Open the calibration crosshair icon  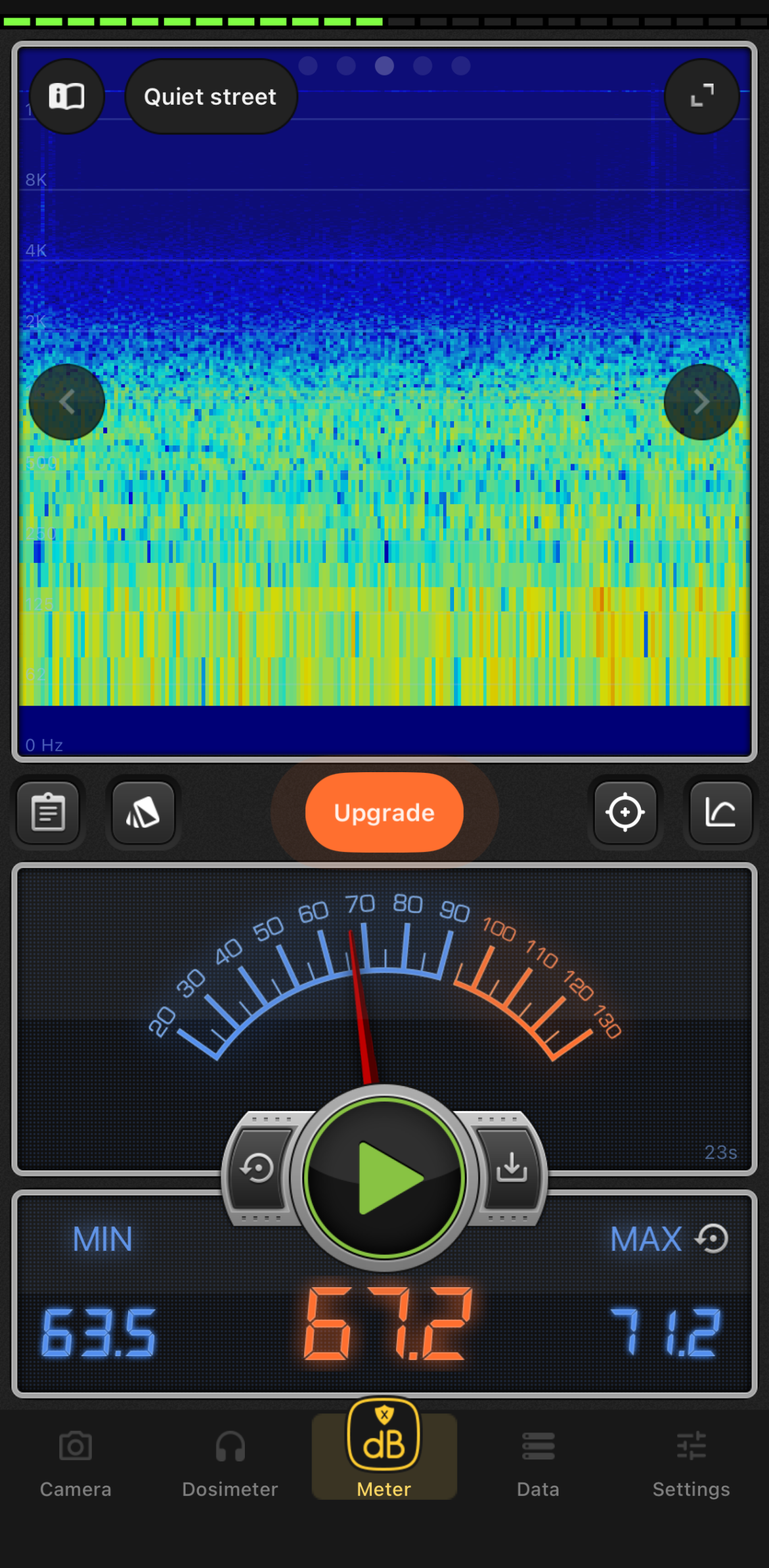(625, 812)
